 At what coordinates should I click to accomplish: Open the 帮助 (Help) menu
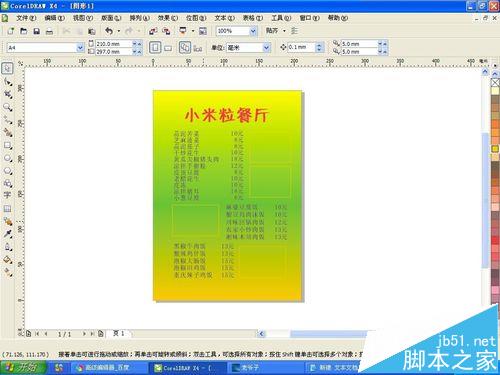click(x=338, y=18)
